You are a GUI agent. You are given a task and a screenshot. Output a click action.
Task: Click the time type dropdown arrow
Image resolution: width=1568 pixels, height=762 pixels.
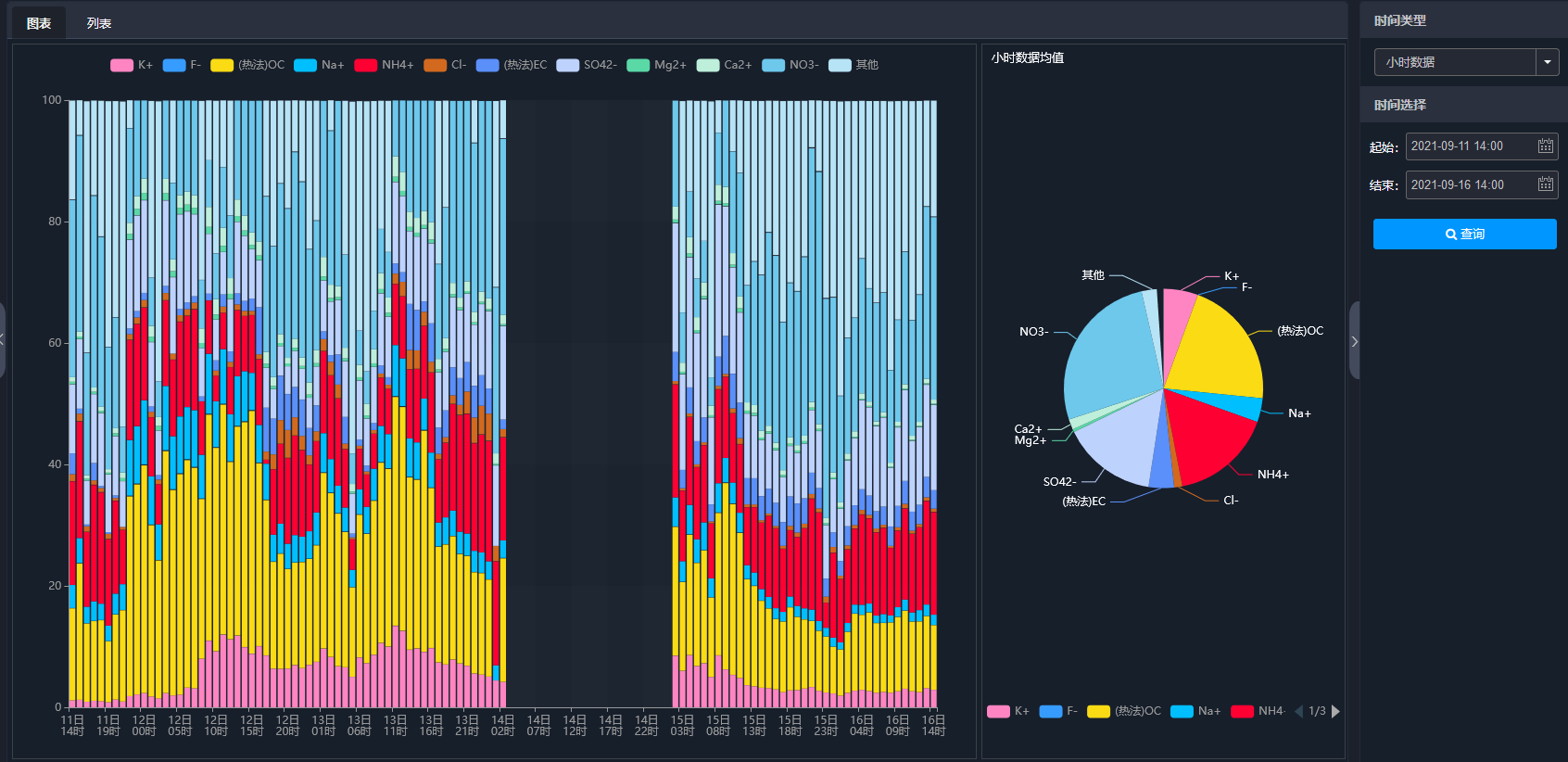pyautogui.click(x=1548, y=62)
